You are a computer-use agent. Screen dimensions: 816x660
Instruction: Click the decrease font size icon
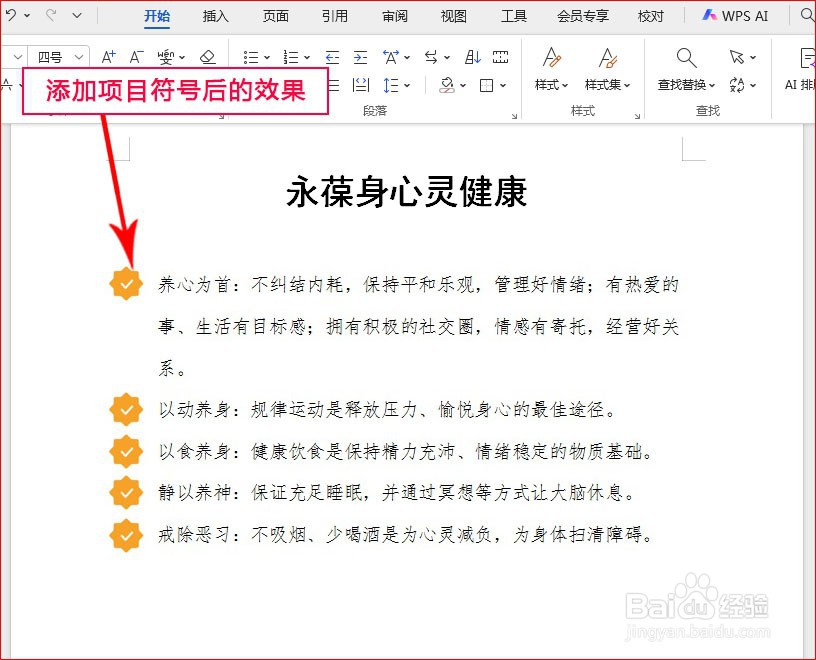[135, 57]
